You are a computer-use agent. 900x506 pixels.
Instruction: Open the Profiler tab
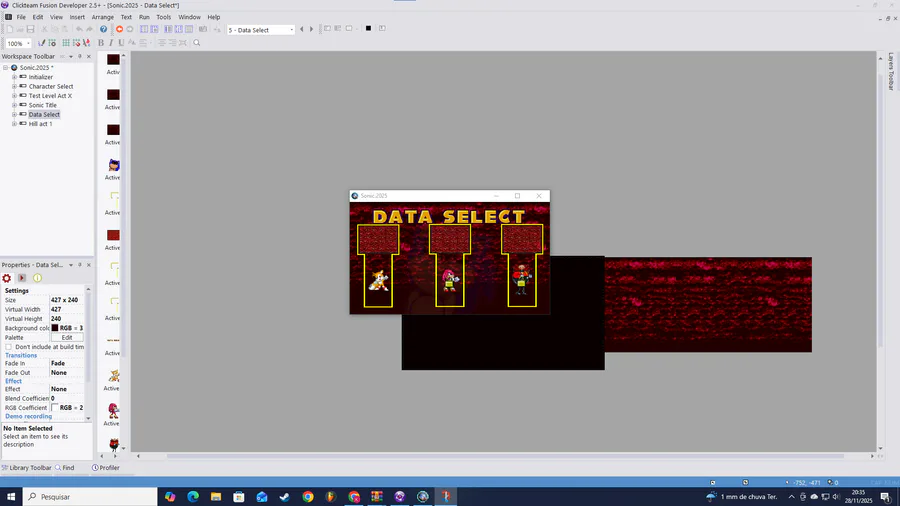click(106, 468)
